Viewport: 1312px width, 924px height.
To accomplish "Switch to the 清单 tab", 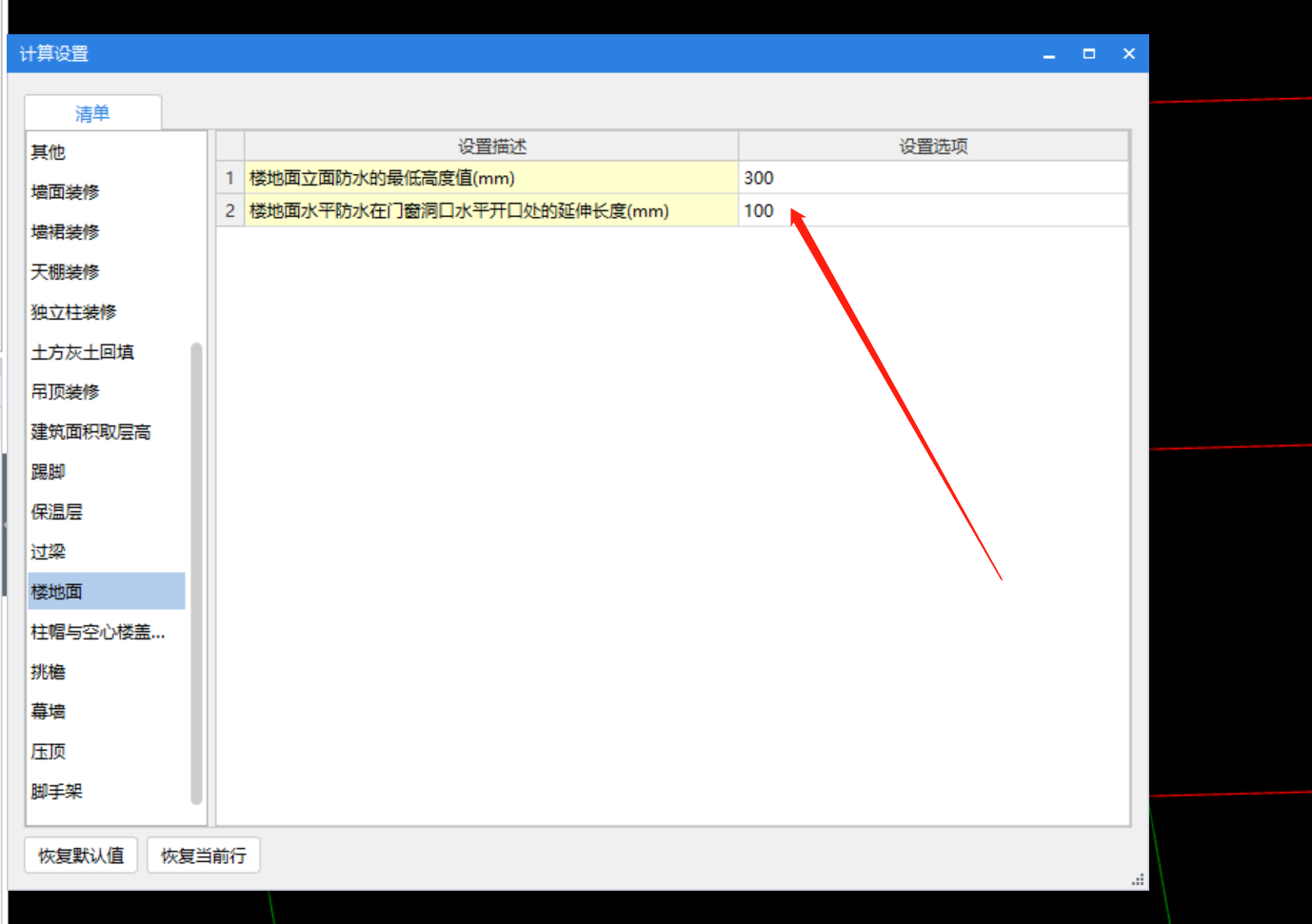I will tap(92, 113).
